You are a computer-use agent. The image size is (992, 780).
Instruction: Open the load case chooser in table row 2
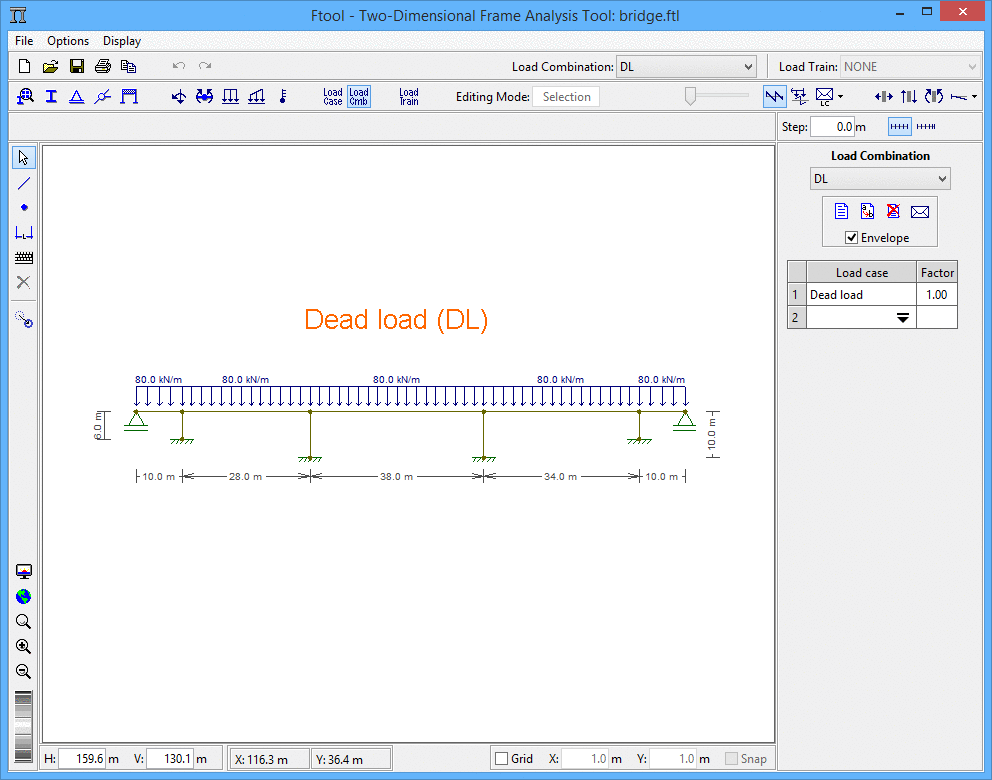904,317
